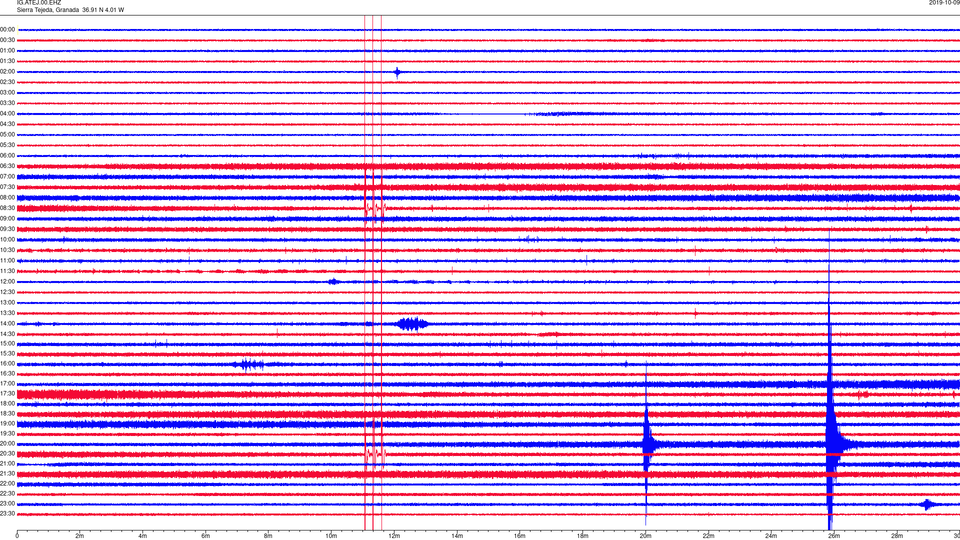The image size is (960, 540).
Task: Click the smaller event near 20m on the 20:00 trace
Action: point(647,444)
